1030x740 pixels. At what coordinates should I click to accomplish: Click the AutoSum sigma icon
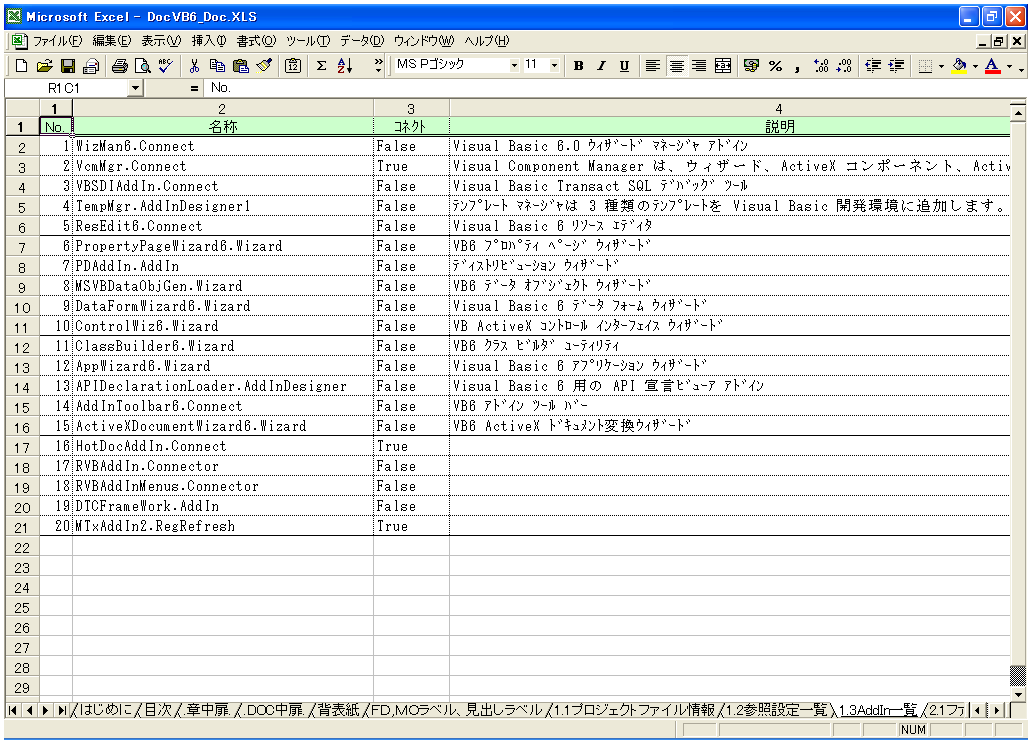pyautogui.click(x=321, y=66)
